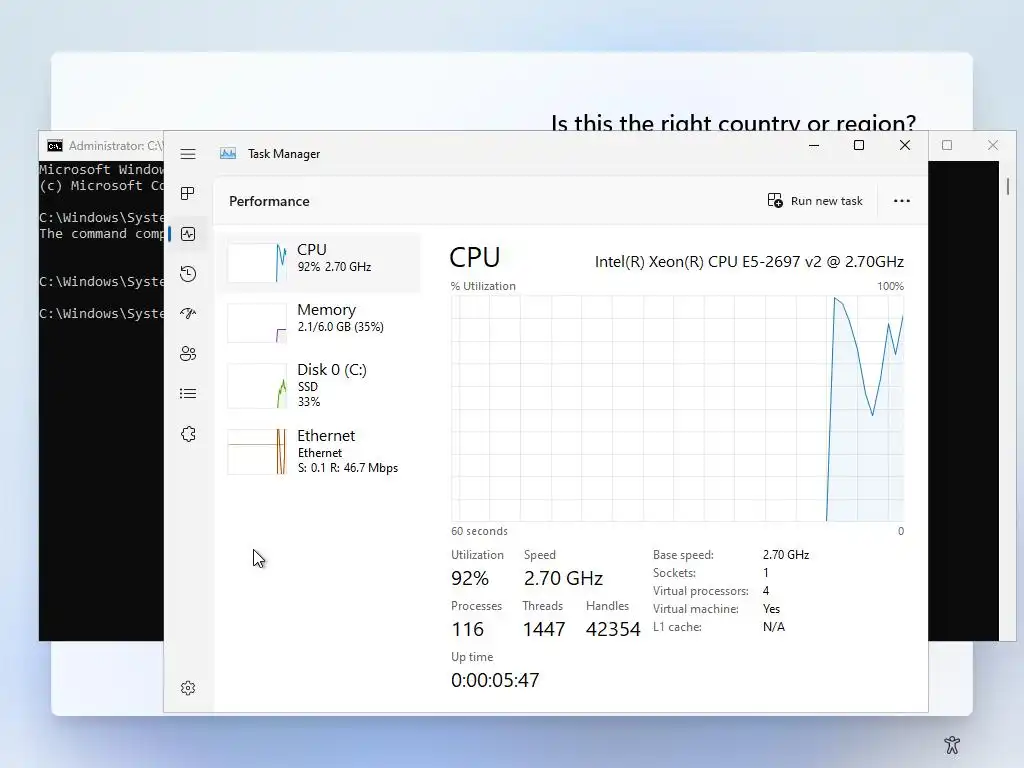Select Performance page icon in sidebar
Screen dimensions: 1024x768
pyautogui.click(x=188, y=234)
